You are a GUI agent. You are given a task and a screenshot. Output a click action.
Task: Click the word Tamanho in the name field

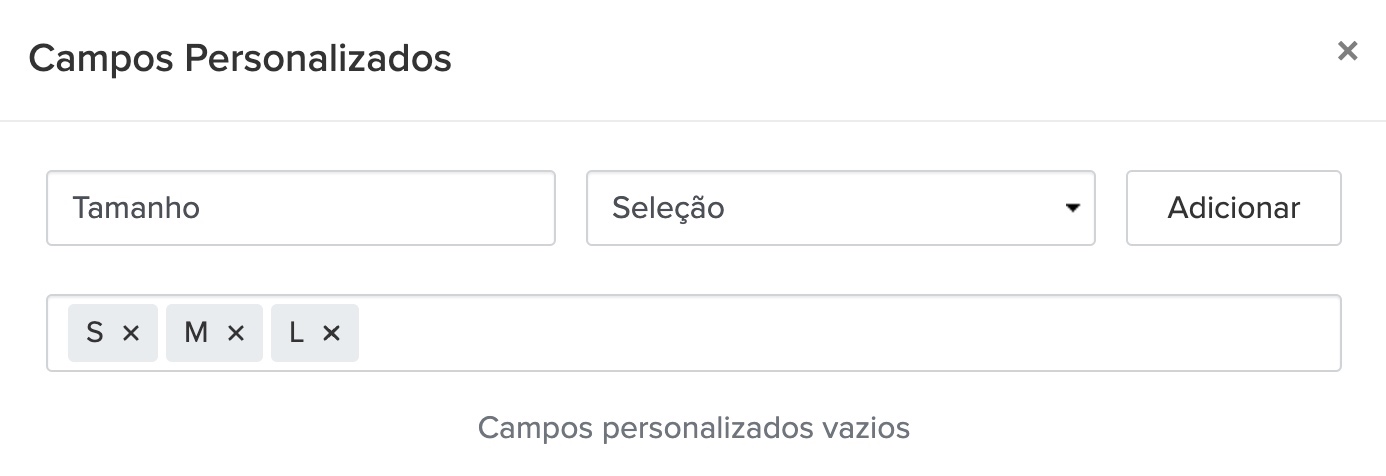point(136,208)
